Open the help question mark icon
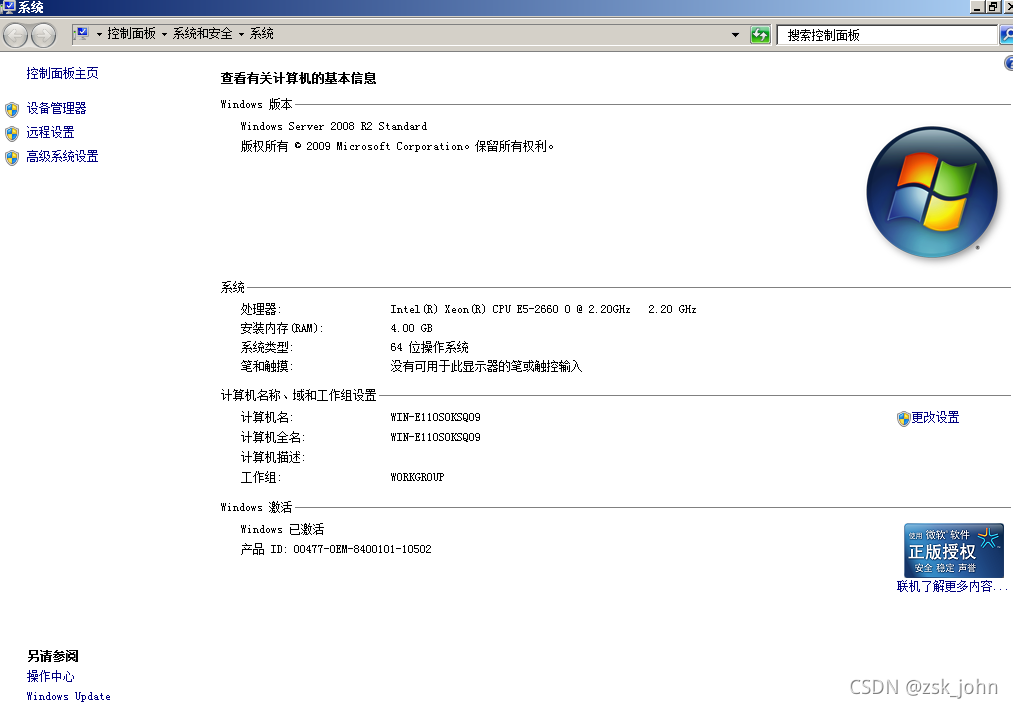 1008,63
